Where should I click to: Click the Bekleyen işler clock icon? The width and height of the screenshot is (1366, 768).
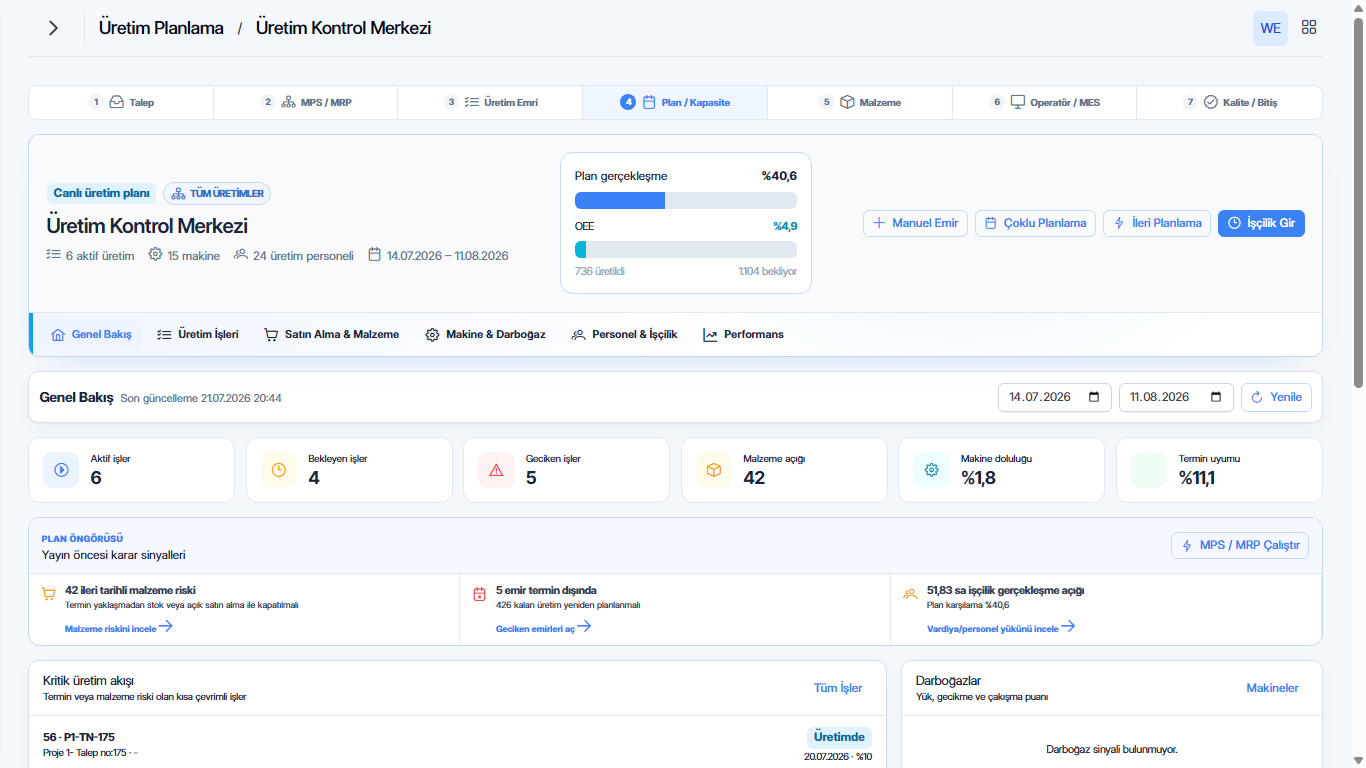(x=278, y=470)
